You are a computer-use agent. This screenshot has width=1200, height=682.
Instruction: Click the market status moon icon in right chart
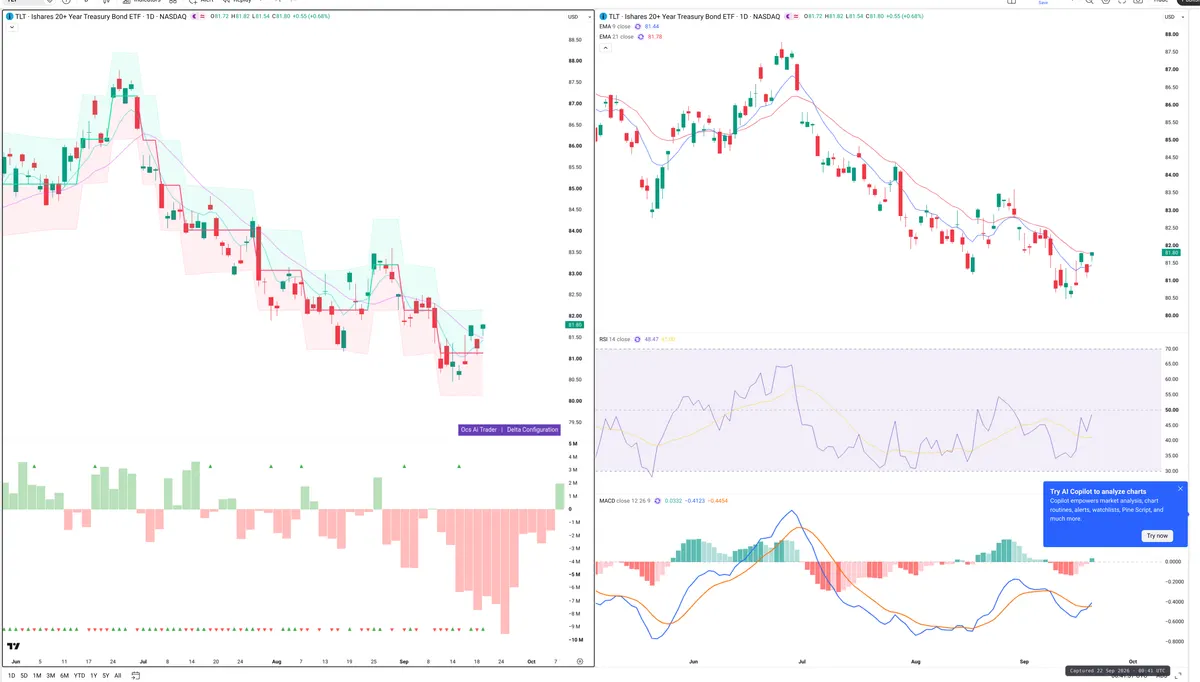788,17
